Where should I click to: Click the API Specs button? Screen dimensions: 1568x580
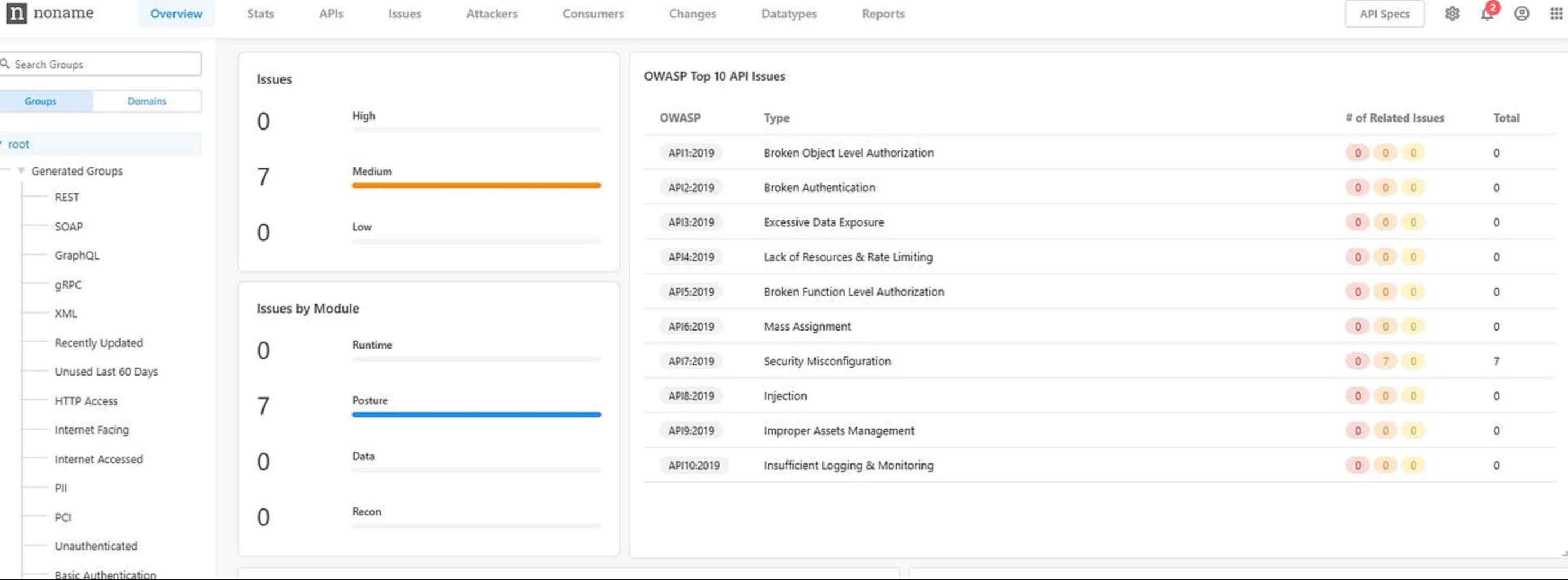click(1384, 14)
